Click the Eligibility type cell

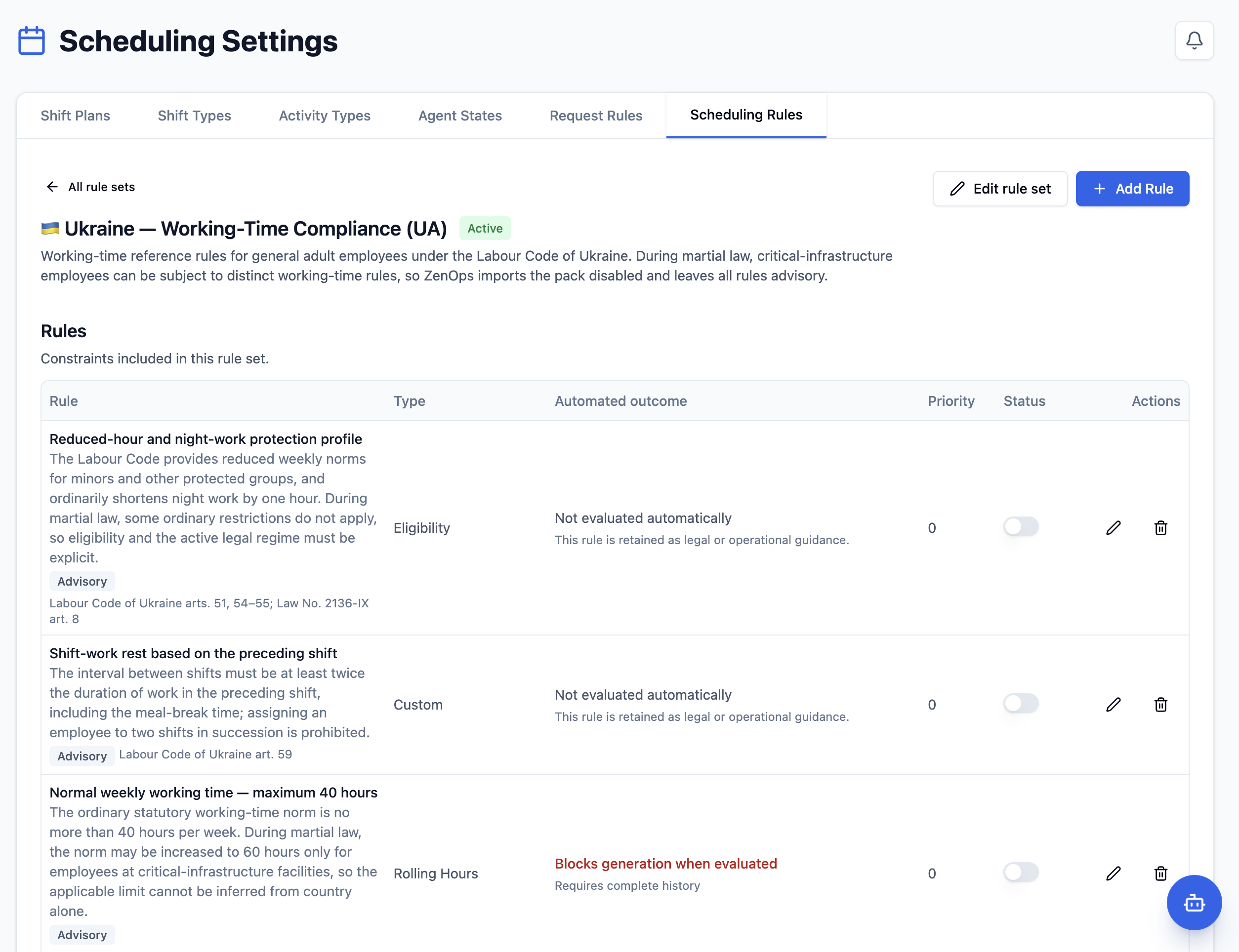(x=422, y=528)
